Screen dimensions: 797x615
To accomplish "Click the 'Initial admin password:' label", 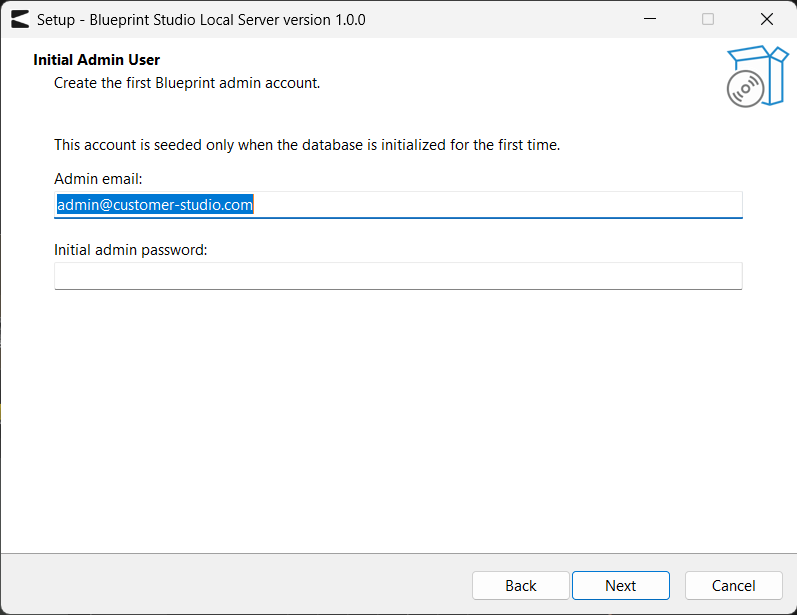I will (x=131, y=250).
